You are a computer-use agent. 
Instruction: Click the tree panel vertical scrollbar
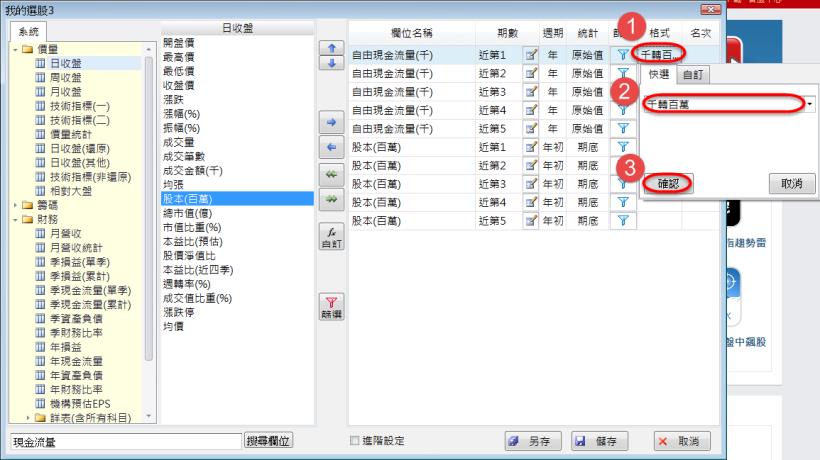coord(149,209)
